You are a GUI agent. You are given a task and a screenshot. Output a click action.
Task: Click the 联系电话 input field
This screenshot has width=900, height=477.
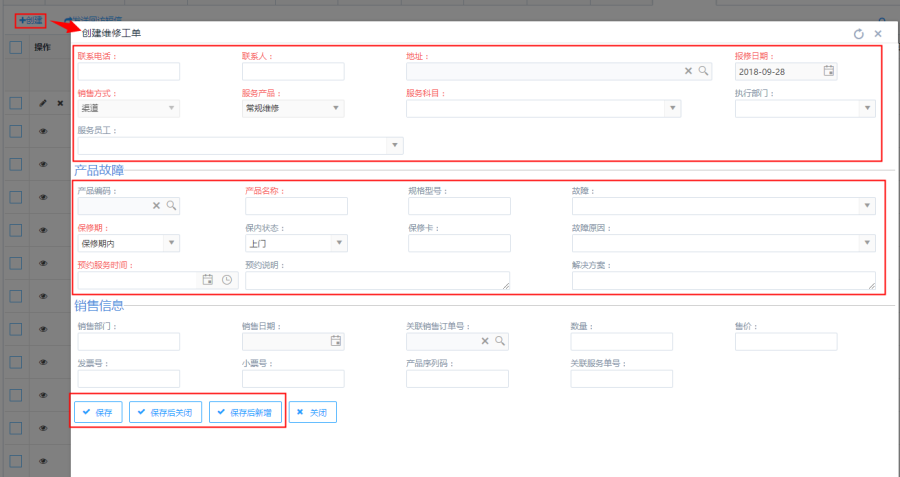point(128,71)
